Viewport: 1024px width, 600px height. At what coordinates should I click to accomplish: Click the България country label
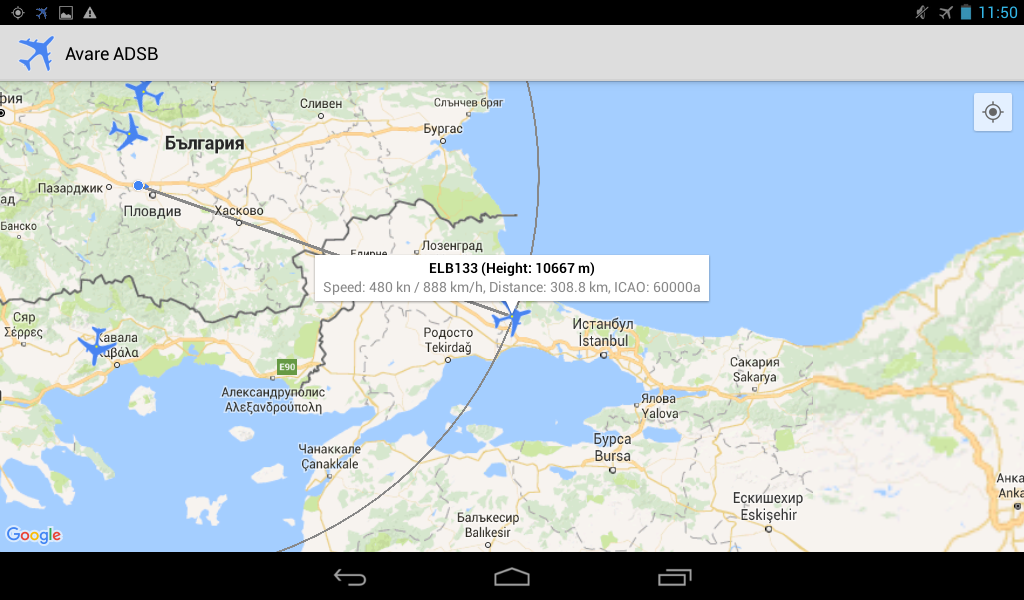pos(204,144)
